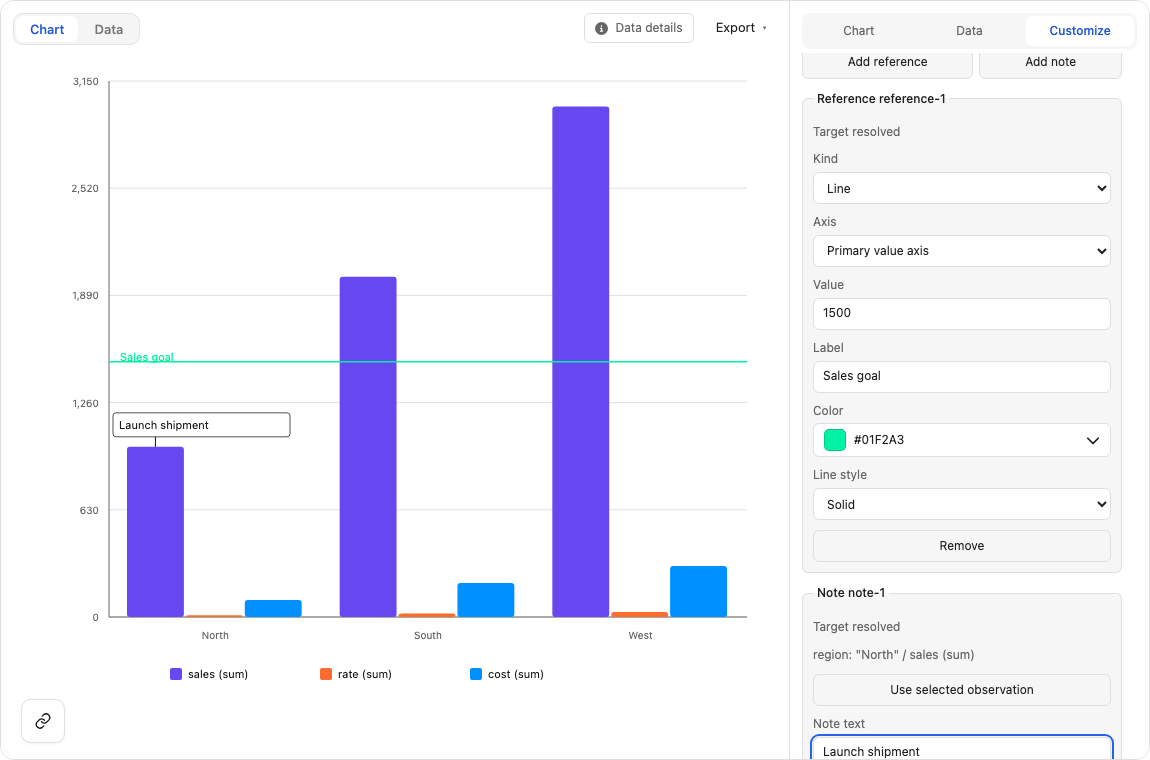Click the copy link icon button
Image resolution: width=1150 pixels, height=760 pixels.
tap(43, 721)
